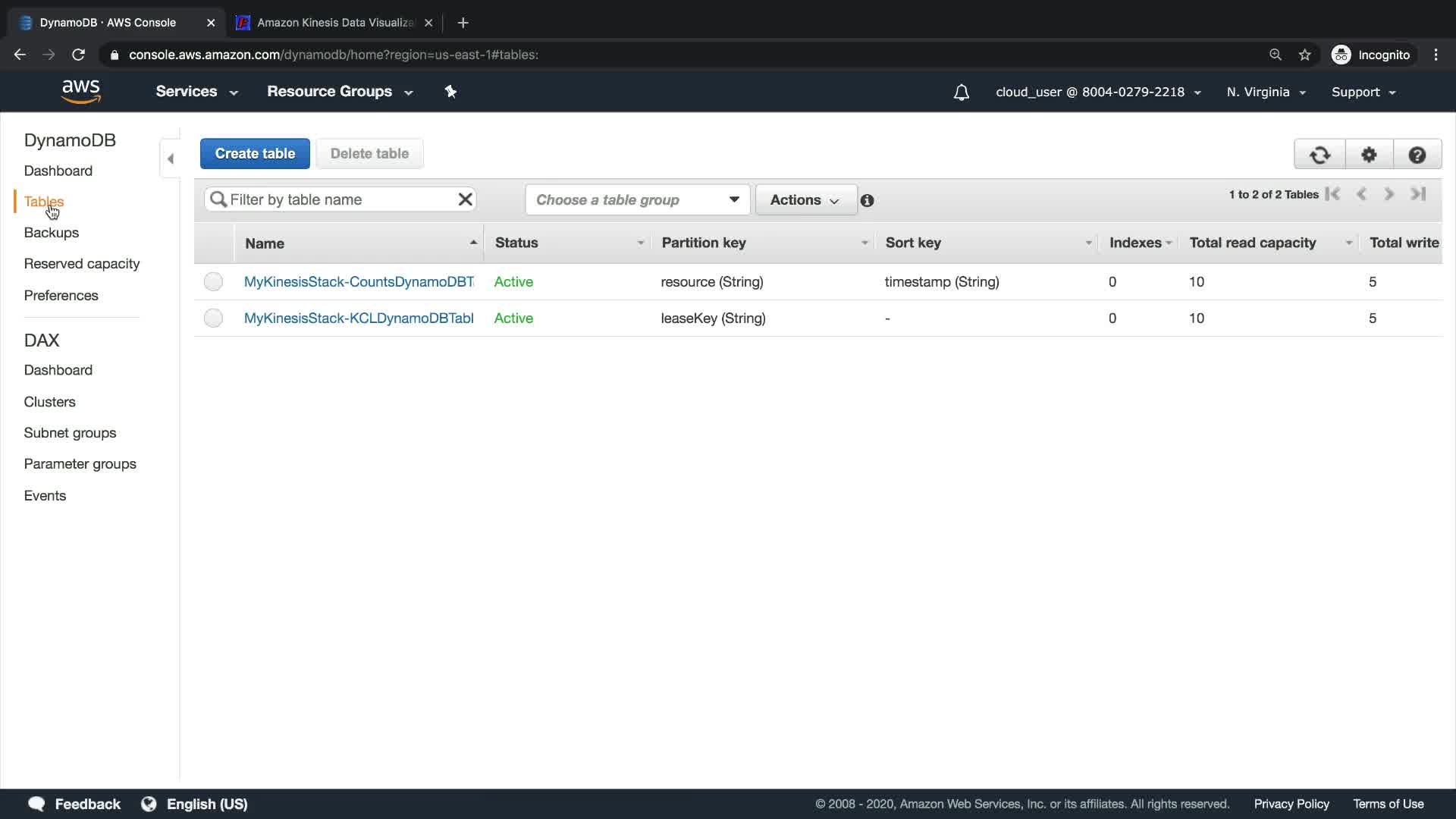Image resolution: width=1456 pixels, height=819 pixels.
Task: Clear the table name filter with X
Action: (x=465, y=199)
